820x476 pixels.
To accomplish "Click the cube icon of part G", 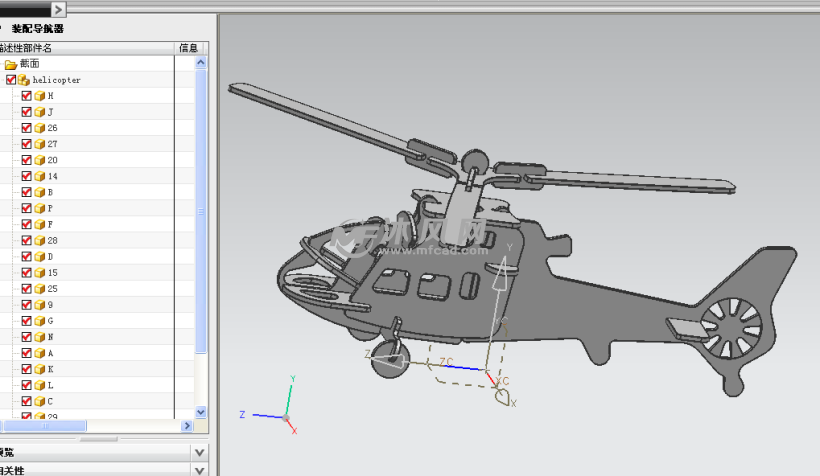I will click(x=40, y=321).
